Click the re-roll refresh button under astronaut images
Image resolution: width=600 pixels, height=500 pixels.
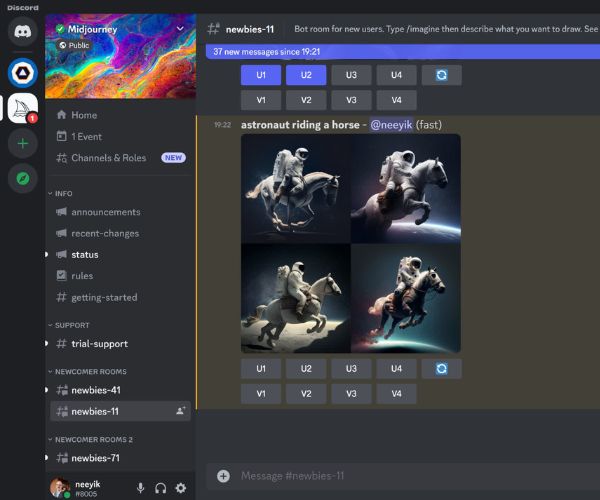click(x=441, y=369)
